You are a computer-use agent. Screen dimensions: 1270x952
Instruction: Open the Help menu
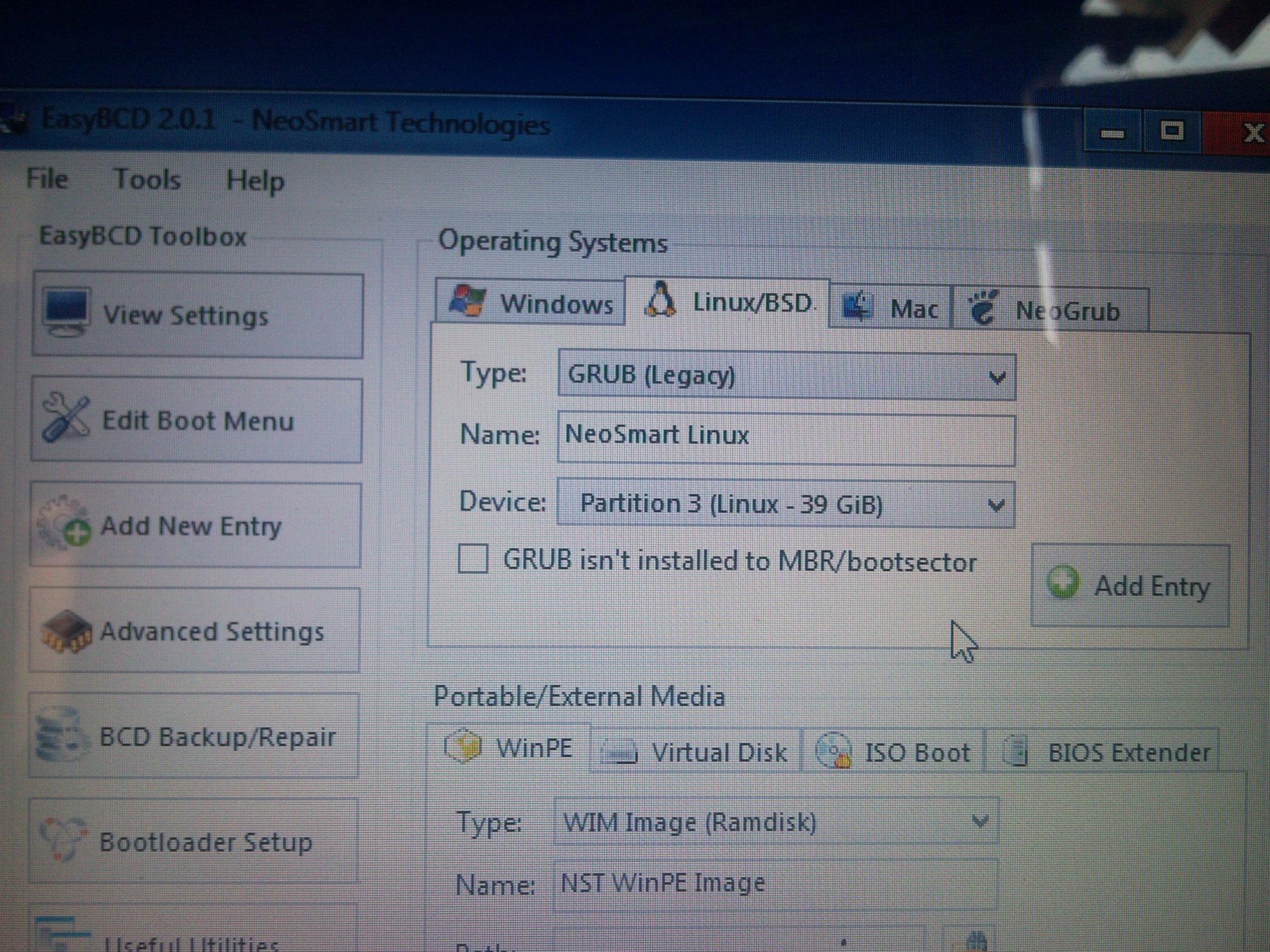pos(255,181)
